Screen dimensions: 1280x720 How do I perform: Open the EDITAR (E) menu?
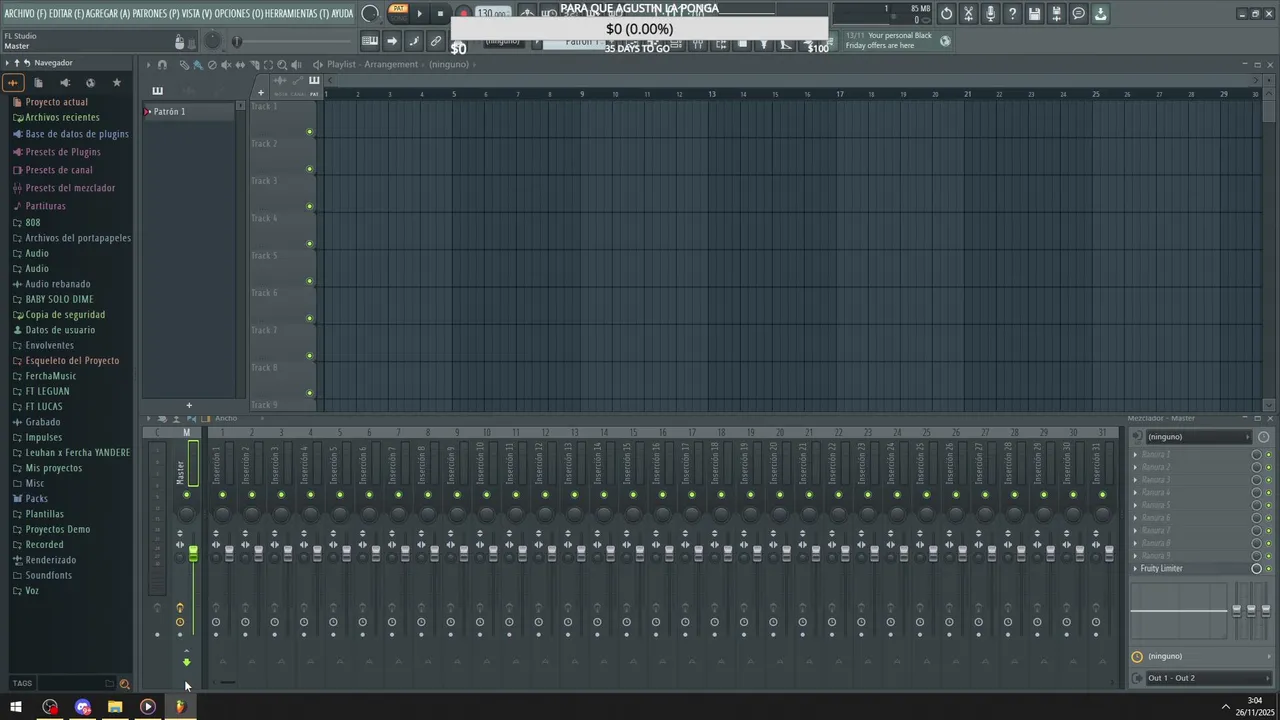pyautogui.click(x=66, y=14)
